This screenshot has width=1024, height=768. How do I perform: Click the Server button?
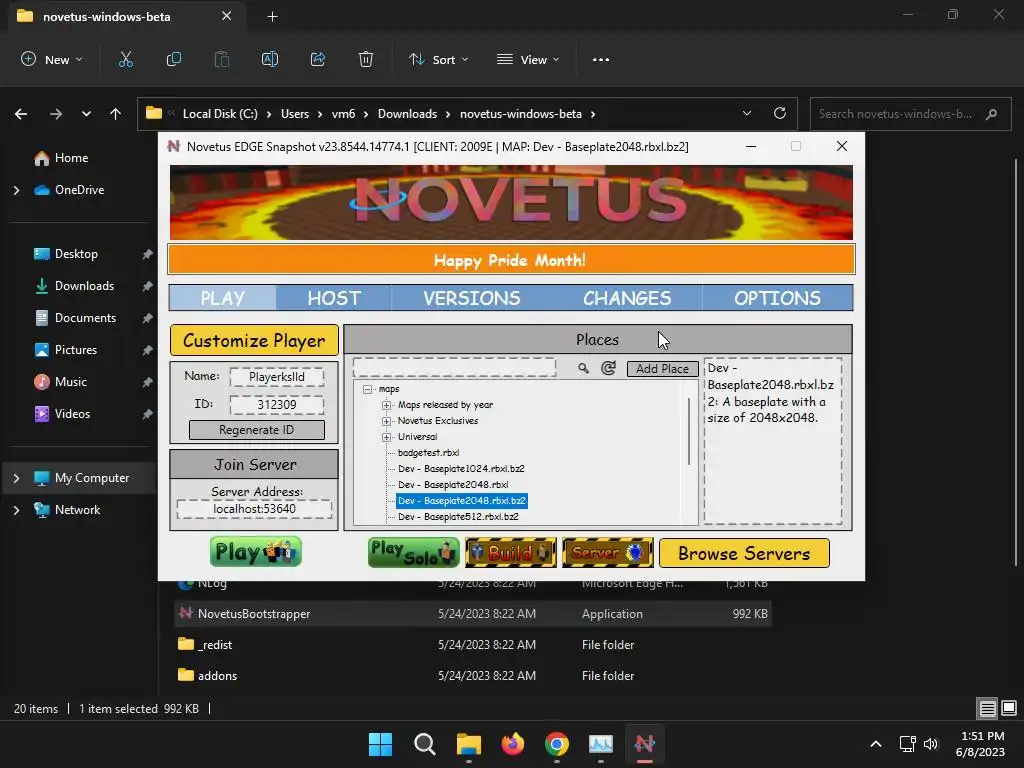[607, 552]
